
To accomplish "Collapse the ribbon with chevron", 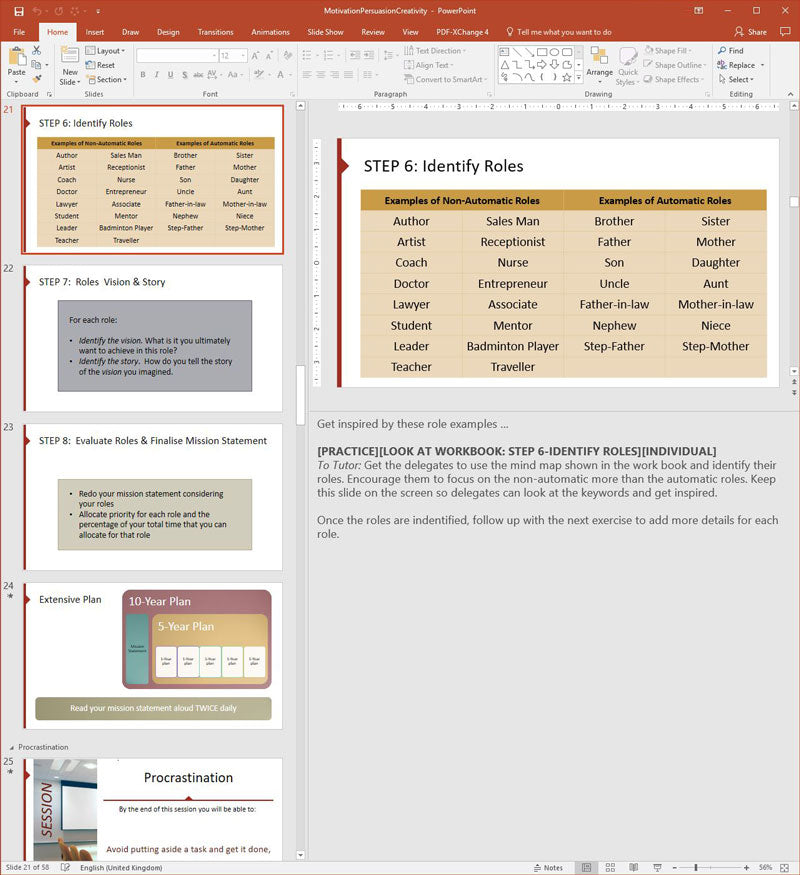I will click(x=791, y=94).
